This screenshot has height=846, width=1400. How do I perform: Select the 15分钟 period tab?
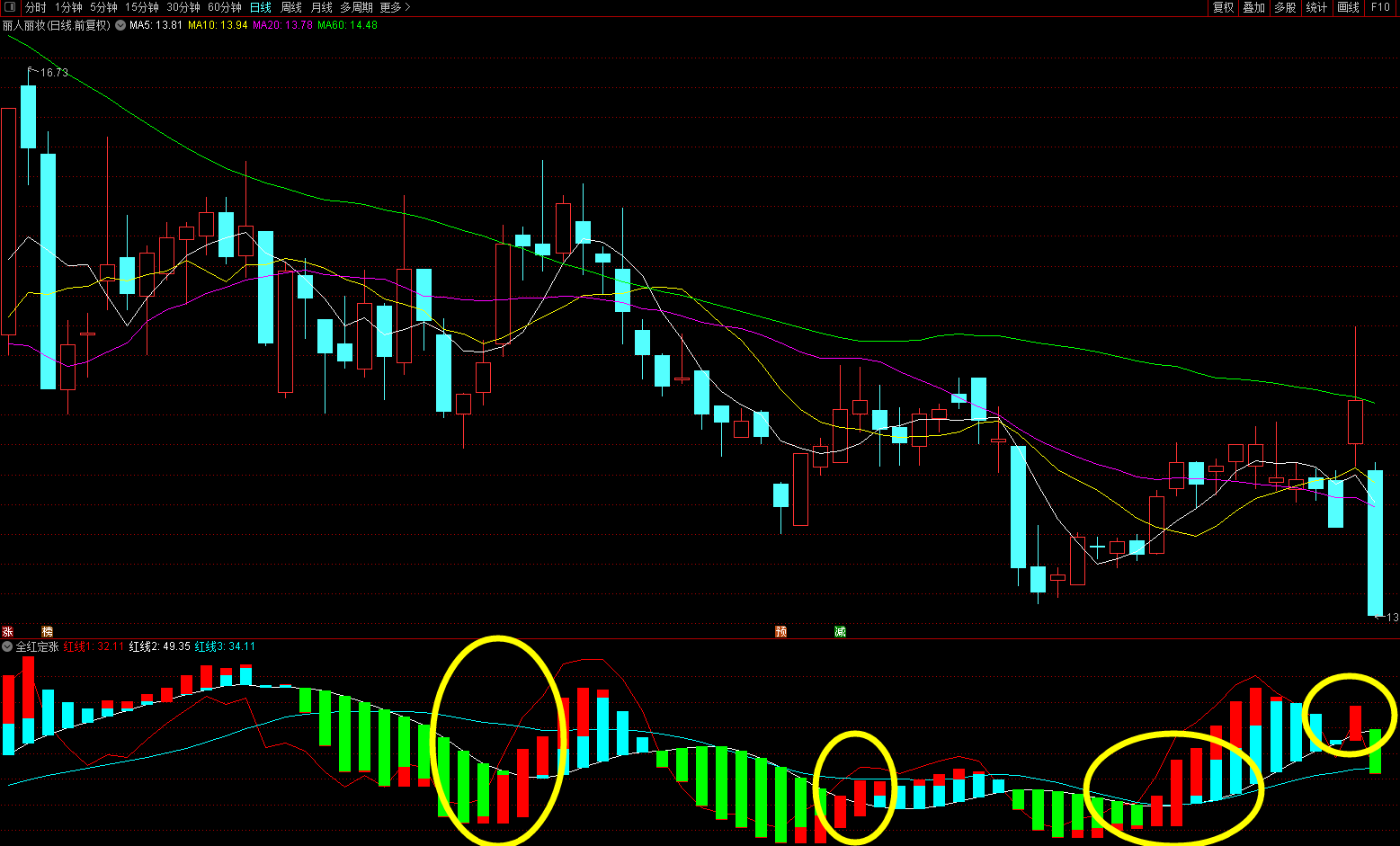point(142,7)
